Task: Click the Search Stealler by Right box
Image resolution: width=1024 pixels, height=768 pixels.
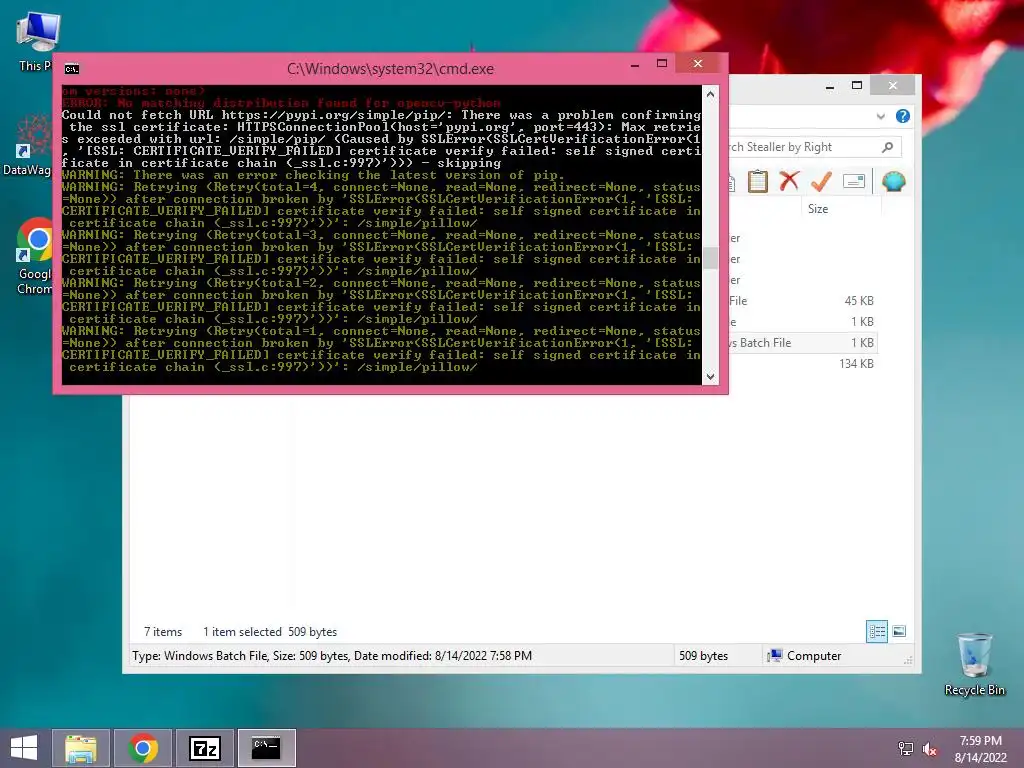Action: click(x=814, y=147)
